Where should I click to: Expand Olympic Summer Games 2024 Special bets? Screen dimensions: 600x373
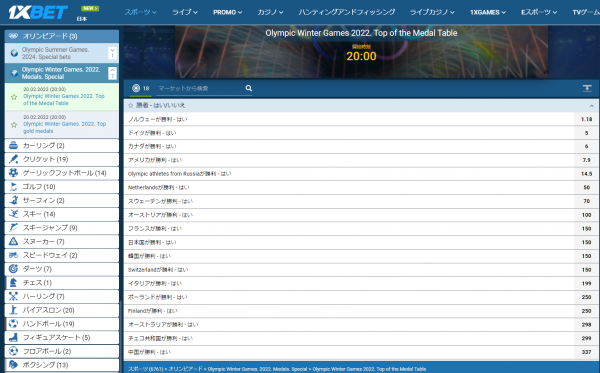[x=112, y=53]
